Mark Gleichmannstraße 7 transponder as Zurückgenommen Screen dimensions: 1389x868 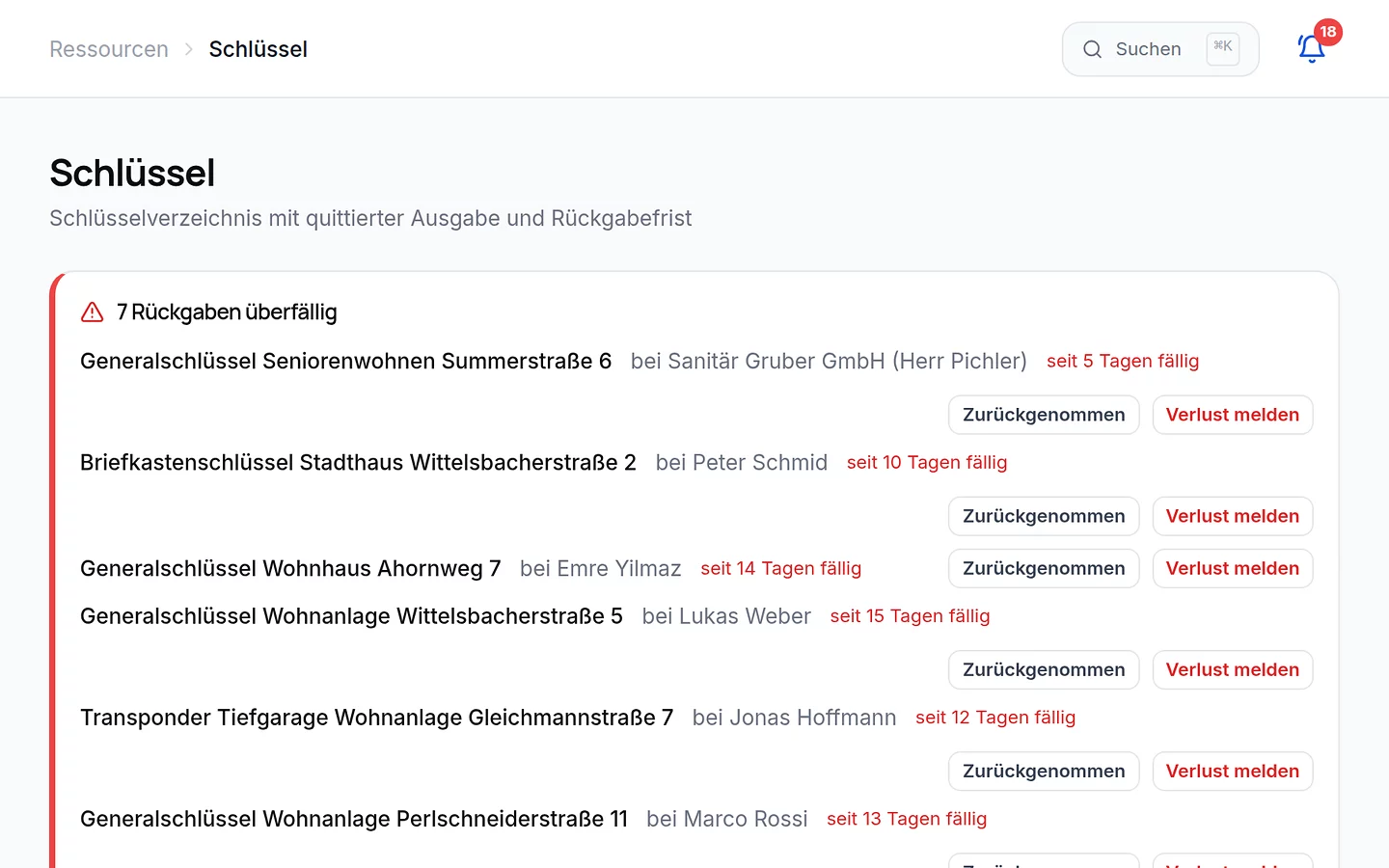tap(1044, 771)
